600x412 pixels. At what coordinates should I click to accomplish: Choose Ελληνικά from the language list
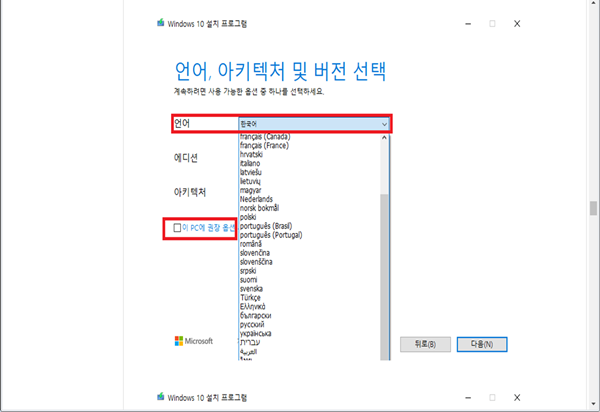point(252,307)
